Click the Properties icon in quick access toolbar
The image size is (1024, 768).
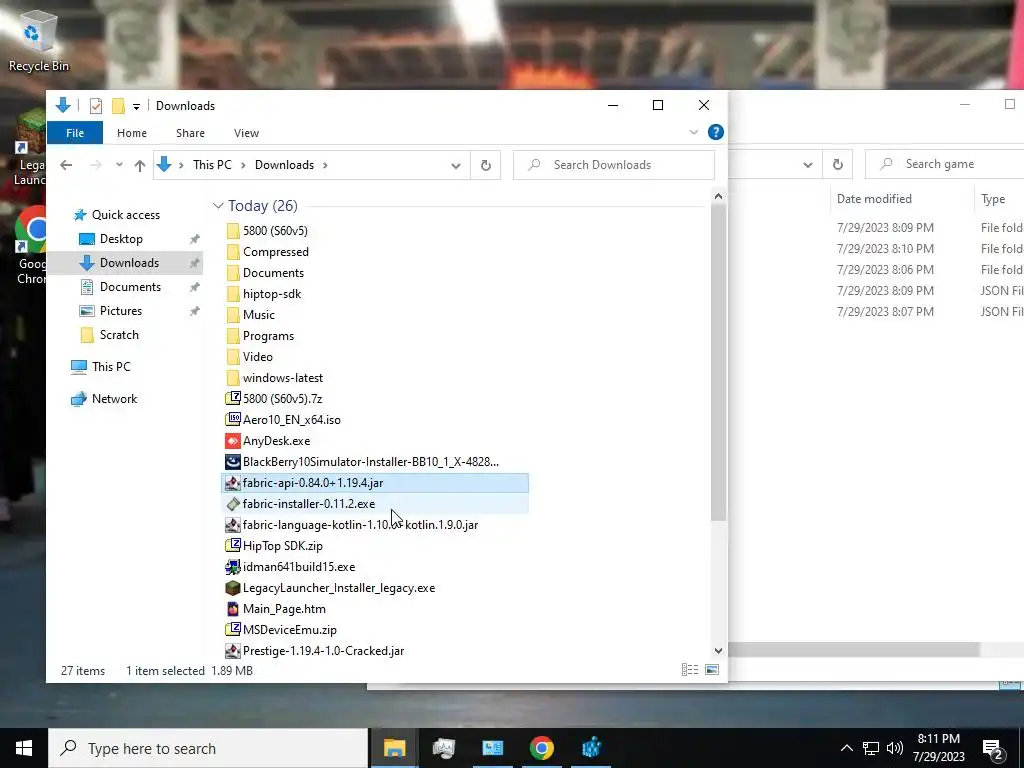pyautogui.click(x=95, y=106)
